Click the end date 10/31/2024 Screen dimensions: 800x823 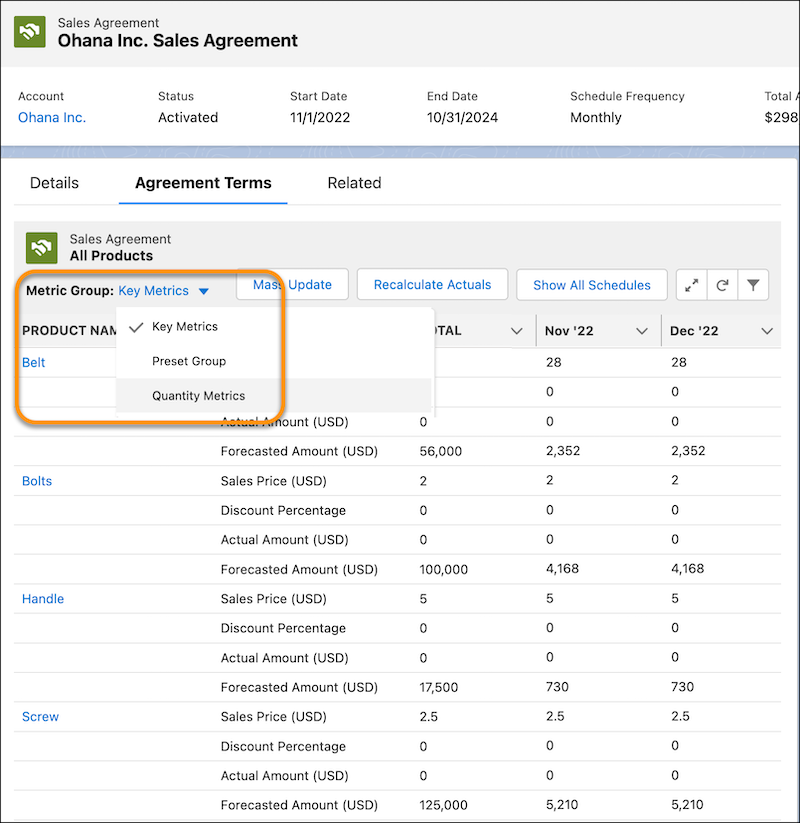coord(462,118)
